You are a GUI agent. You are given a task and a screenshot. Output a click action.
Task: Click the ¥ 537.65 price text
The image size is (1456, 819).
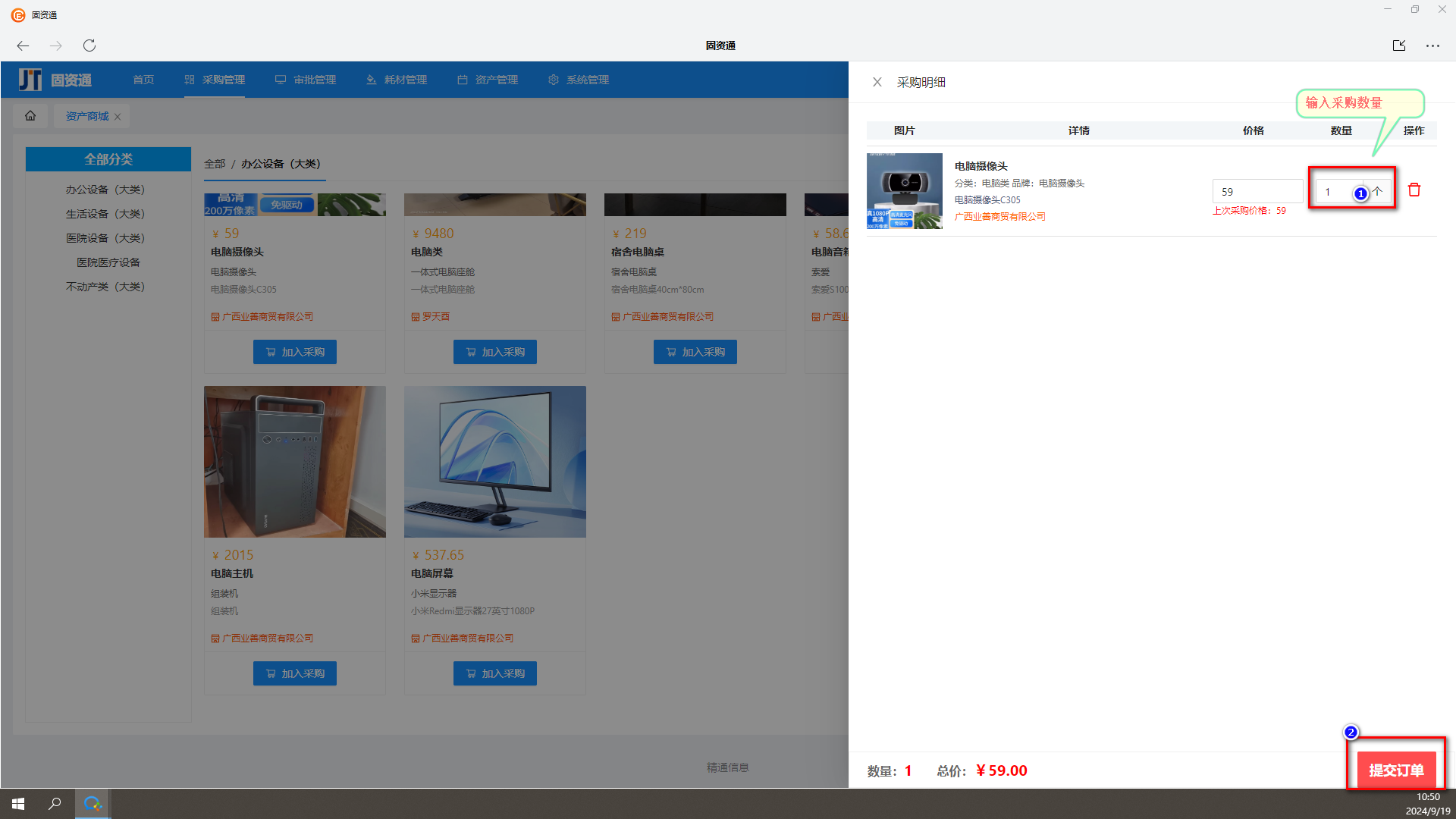pyautogui.click(x=438, y=555)
